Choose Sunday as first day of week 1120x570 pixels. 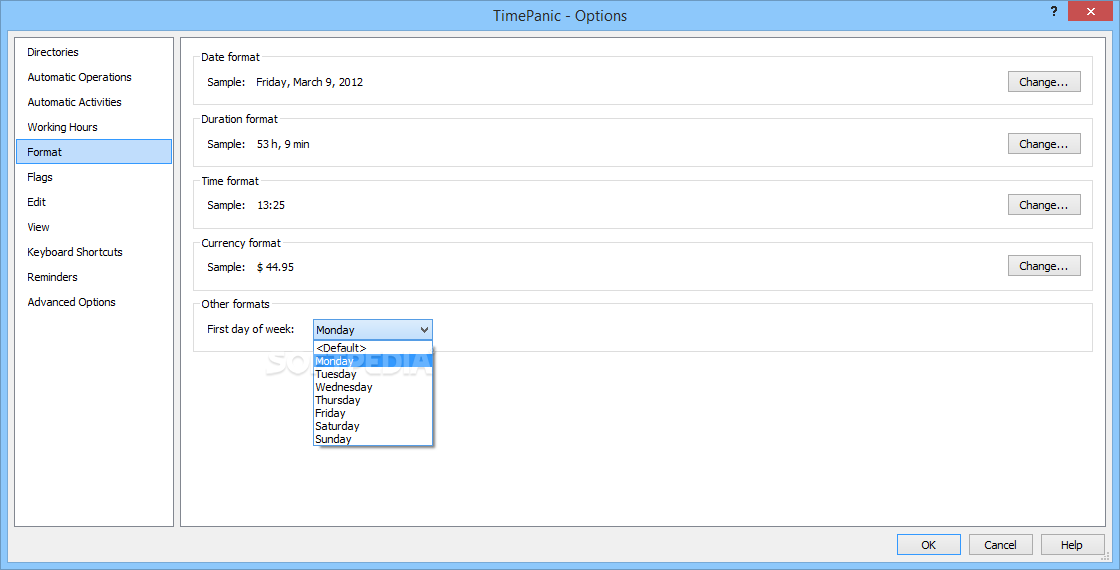373,439
